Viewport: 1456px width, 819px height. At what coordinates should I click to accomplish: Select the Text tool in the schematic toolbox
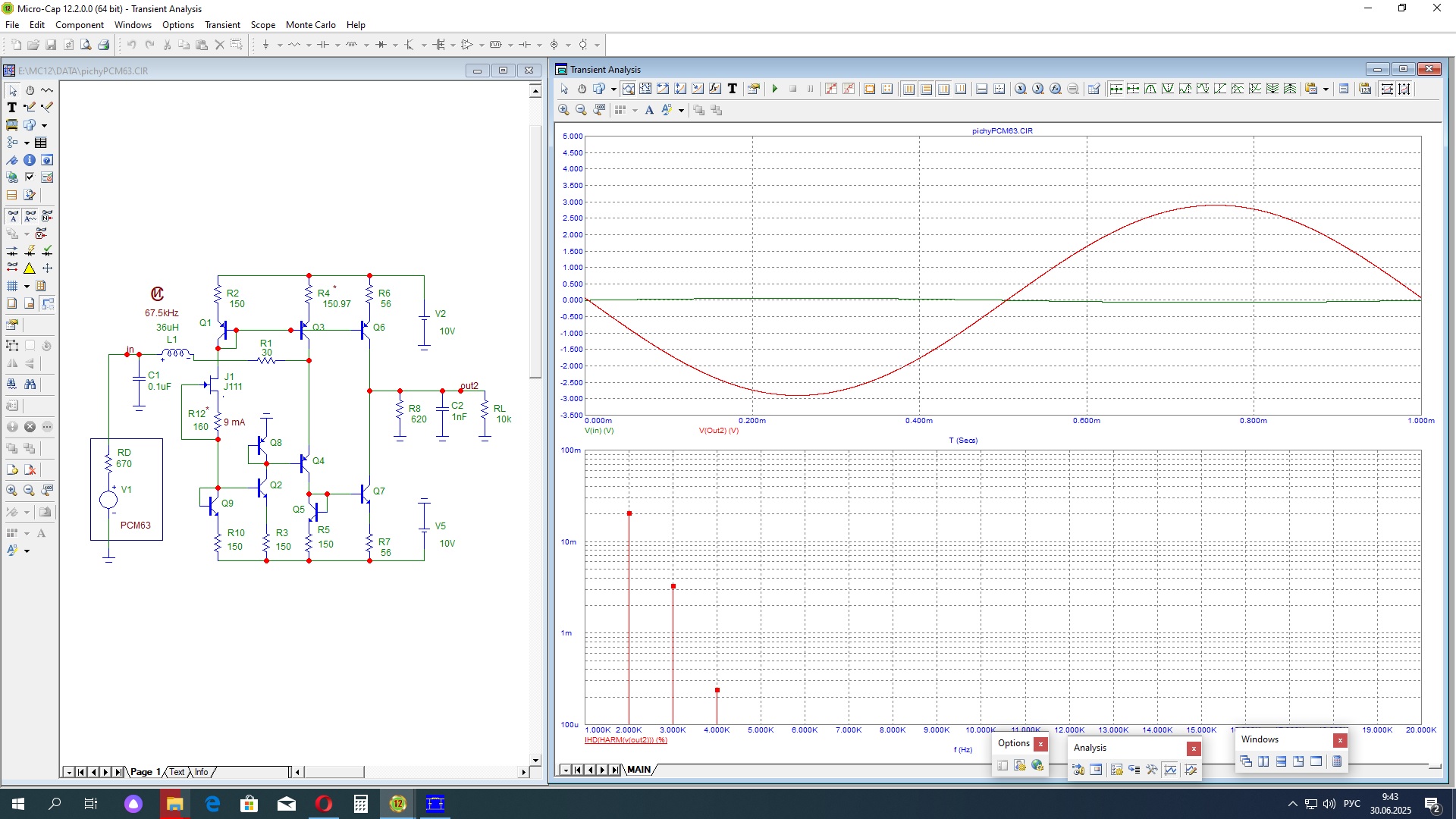(12, 108)
